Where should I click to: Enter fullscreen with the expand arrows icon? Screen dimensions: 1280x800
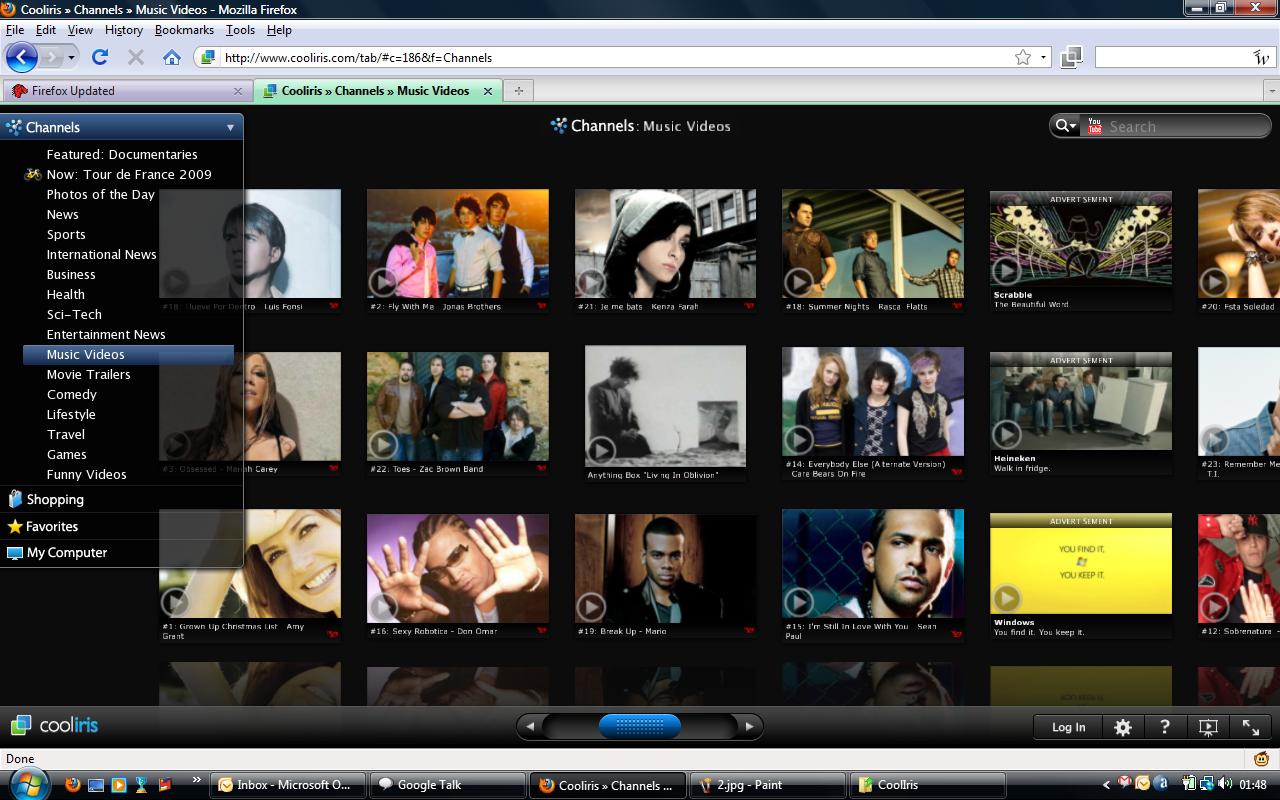pyautogui.click(x=1251, y=727)
